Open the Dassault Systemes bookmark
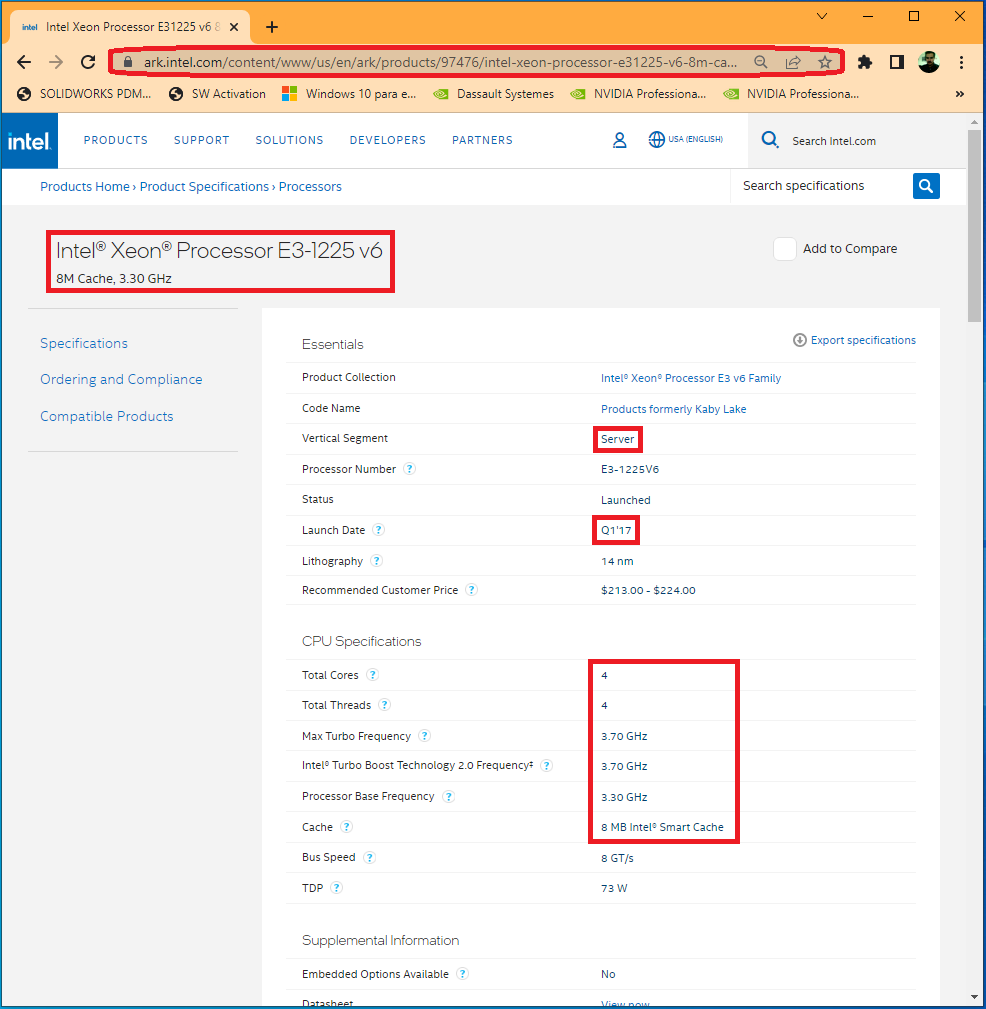This screenshot has height=1009, width=986. point(494,94)
